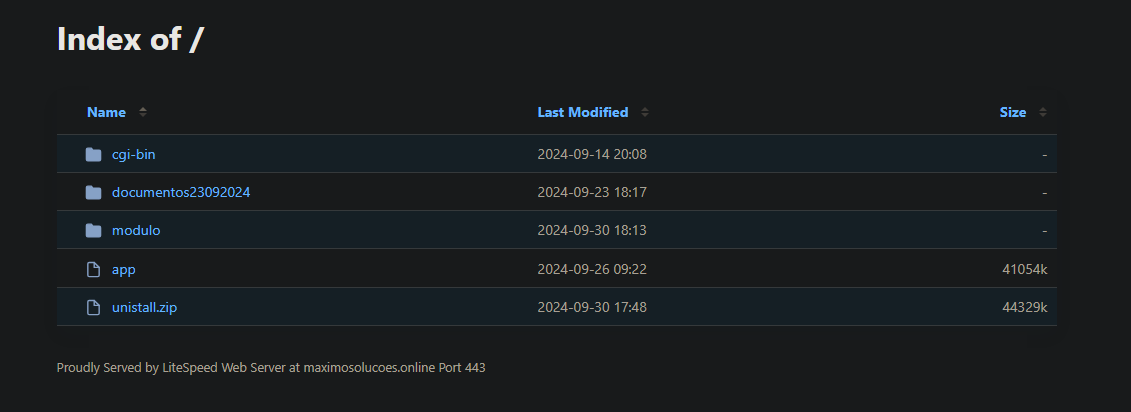Image resolution: width=1131 pixels, height=412 pixels.
Task: Click the cgi-bin folder icon
Action: [94, 154]
